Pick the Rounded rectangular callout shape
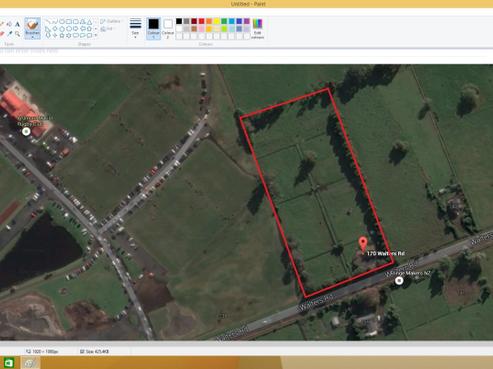 click(76, 35)
